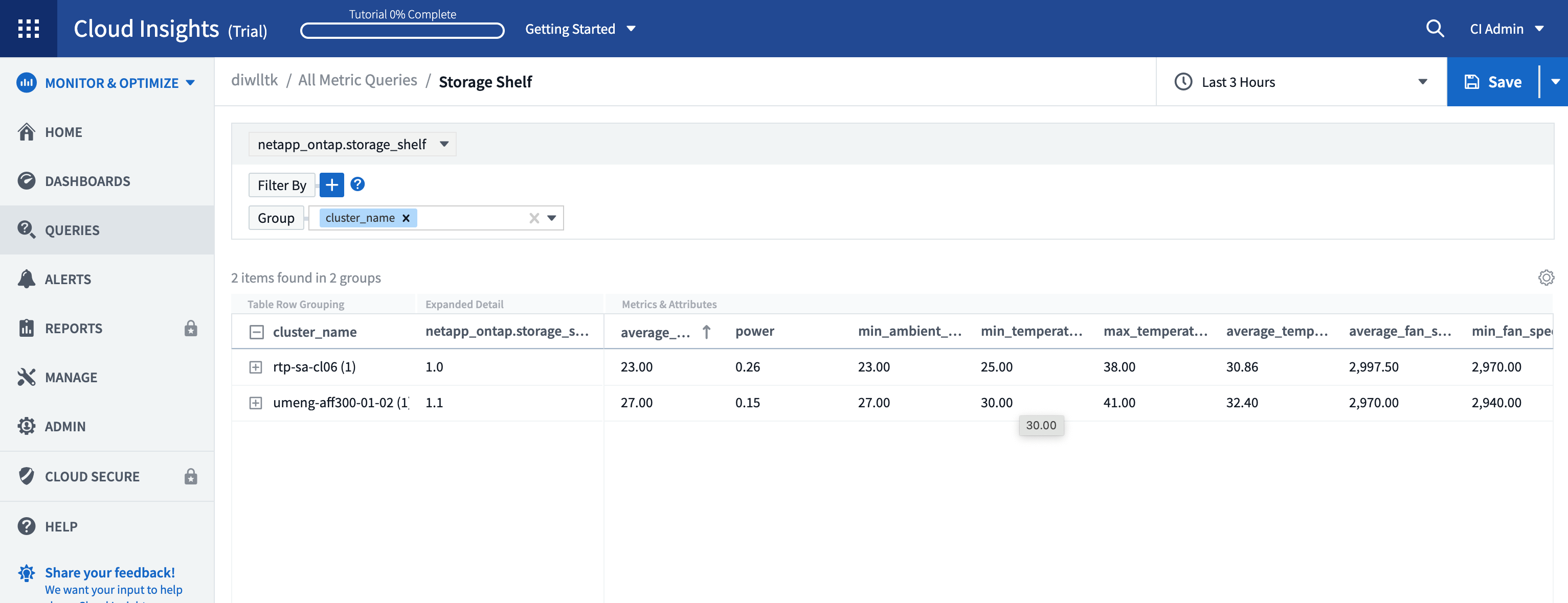1568x603 pixels.
Task: Click the Queries navigation icon
Action: pyautogui.click(x=27, y=229)
